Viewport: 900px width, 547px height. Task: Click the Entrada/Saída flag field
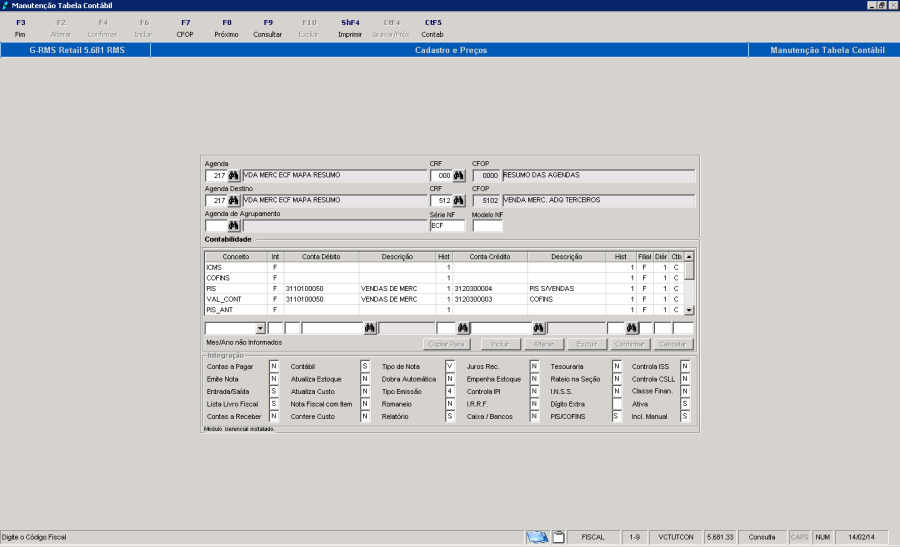click(x=274, y=391)
